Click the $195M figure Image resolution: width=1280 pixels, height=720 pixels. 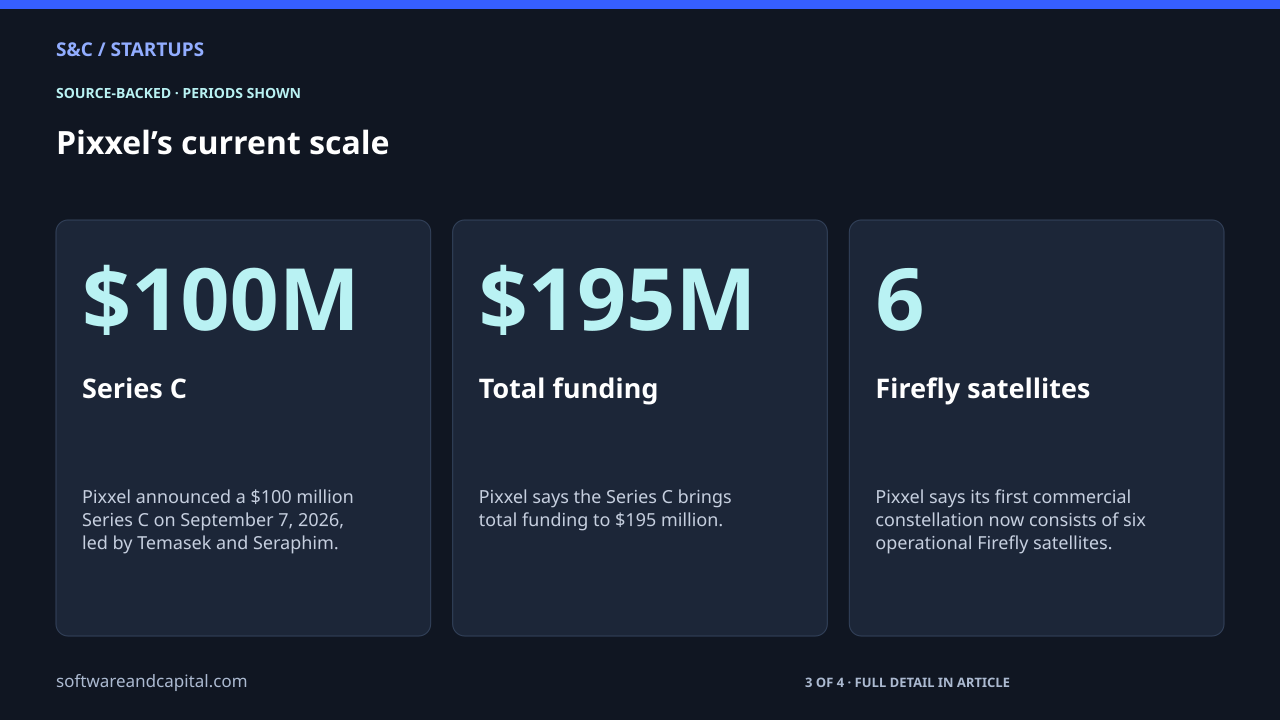click(x=616, y=299)
